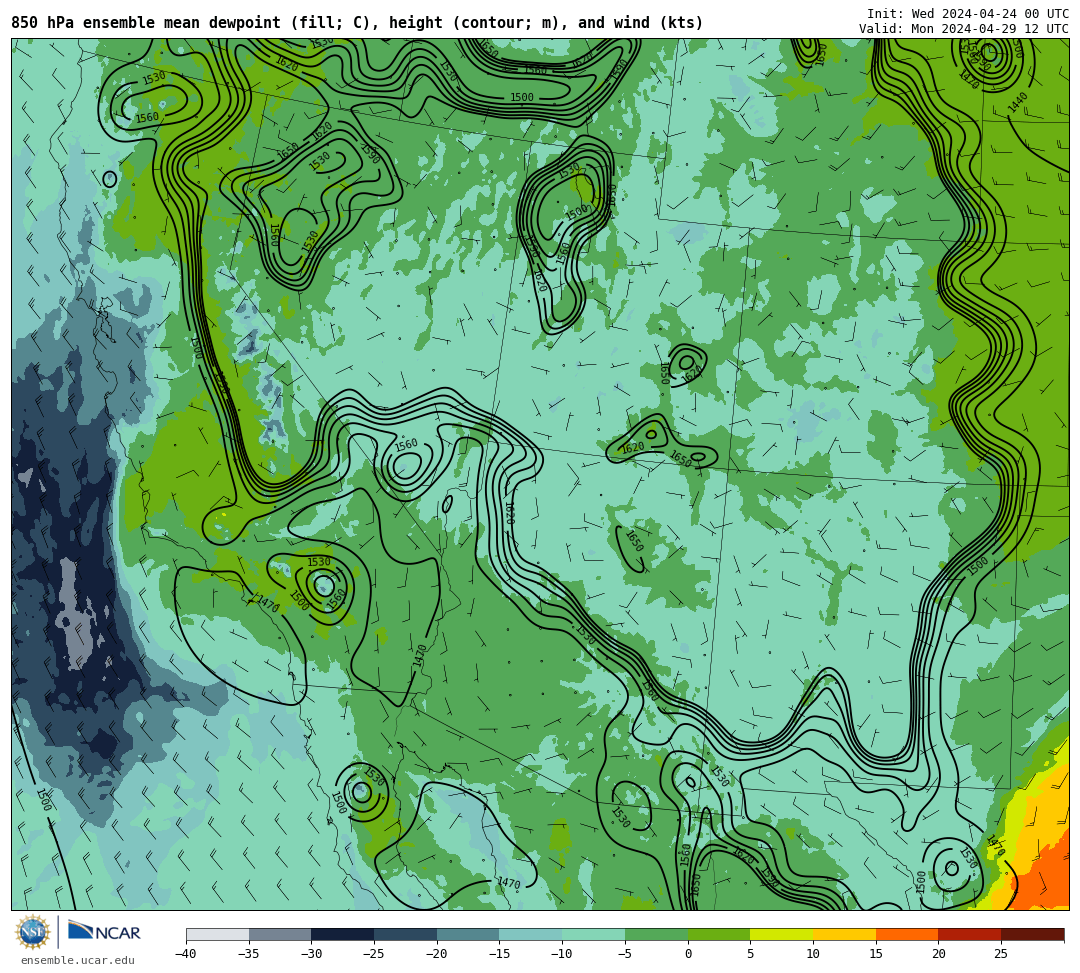Click the Valid time text
This screenshot has width=1080, height=973.
click(964, 29)
